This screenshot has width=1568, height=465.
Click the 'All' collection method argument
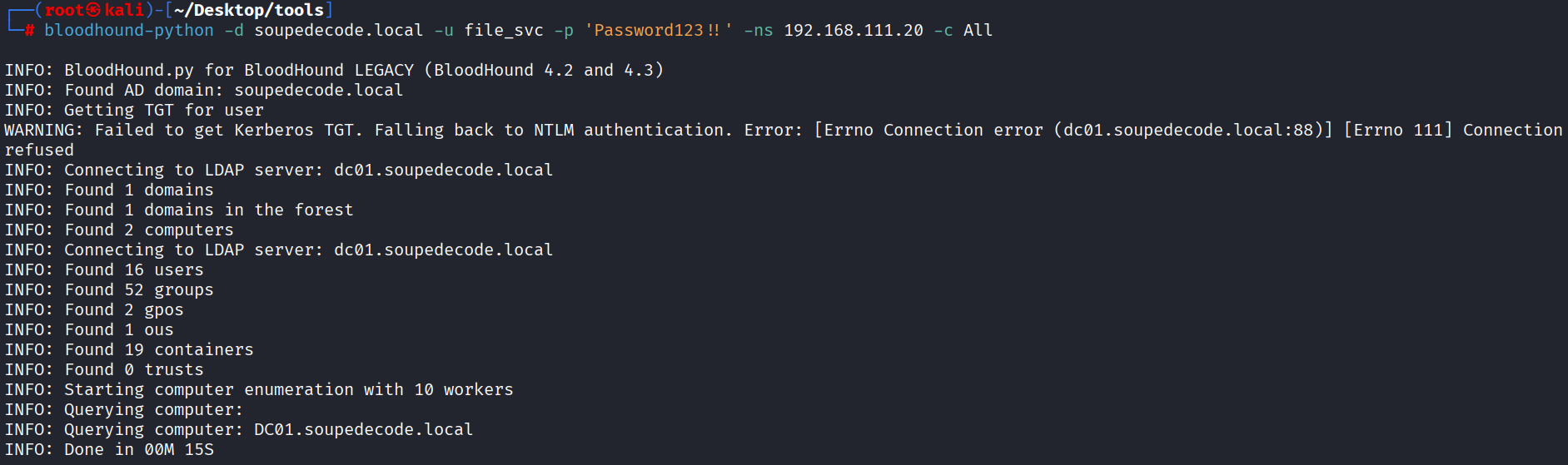[x=978, y=31]
